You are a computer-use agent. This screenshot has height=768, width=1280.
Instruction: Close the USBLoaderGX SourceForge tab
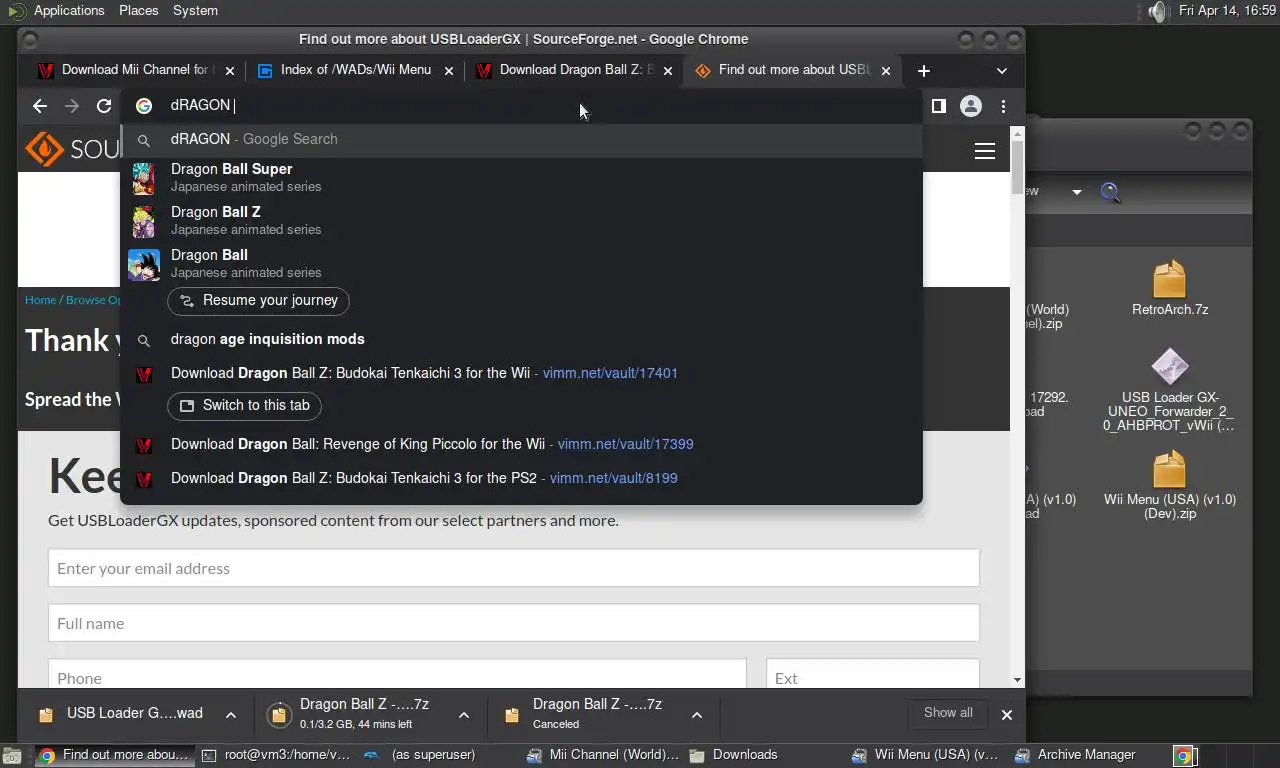887,71
